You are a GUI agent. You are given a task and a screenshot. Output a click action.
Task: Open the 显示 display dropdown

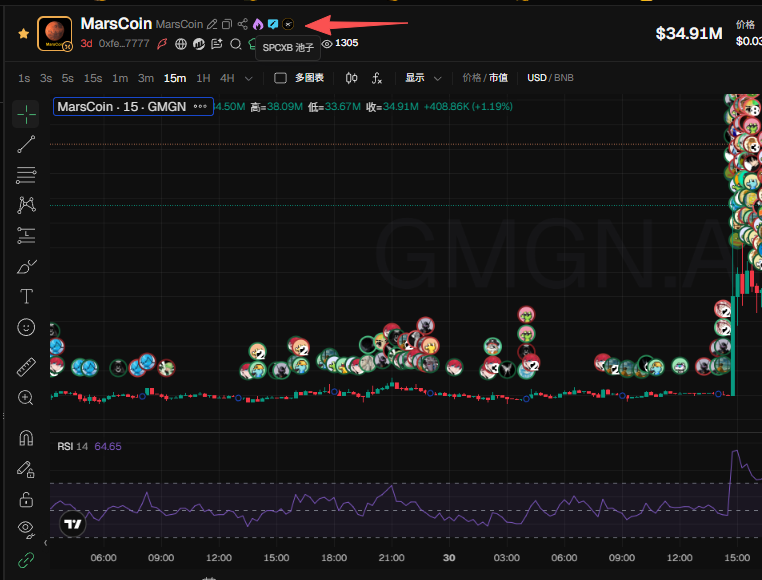click(423, 78)
